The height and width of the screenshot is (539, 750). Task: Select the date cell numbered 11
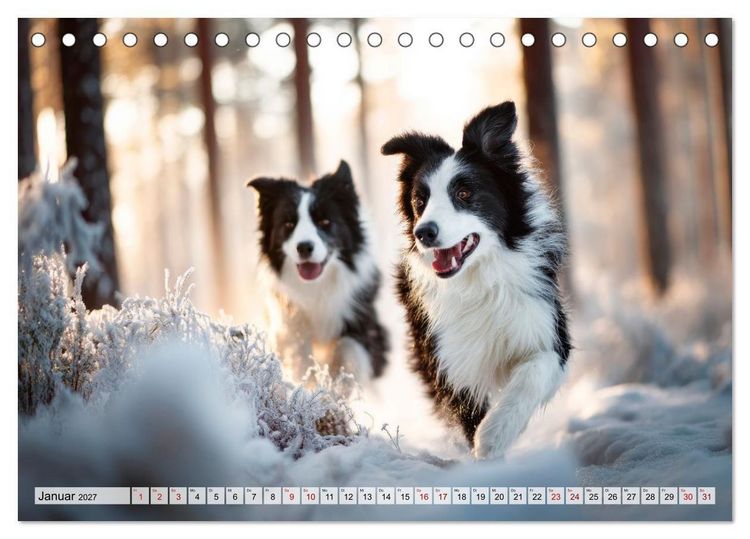[x=329, y=495]
